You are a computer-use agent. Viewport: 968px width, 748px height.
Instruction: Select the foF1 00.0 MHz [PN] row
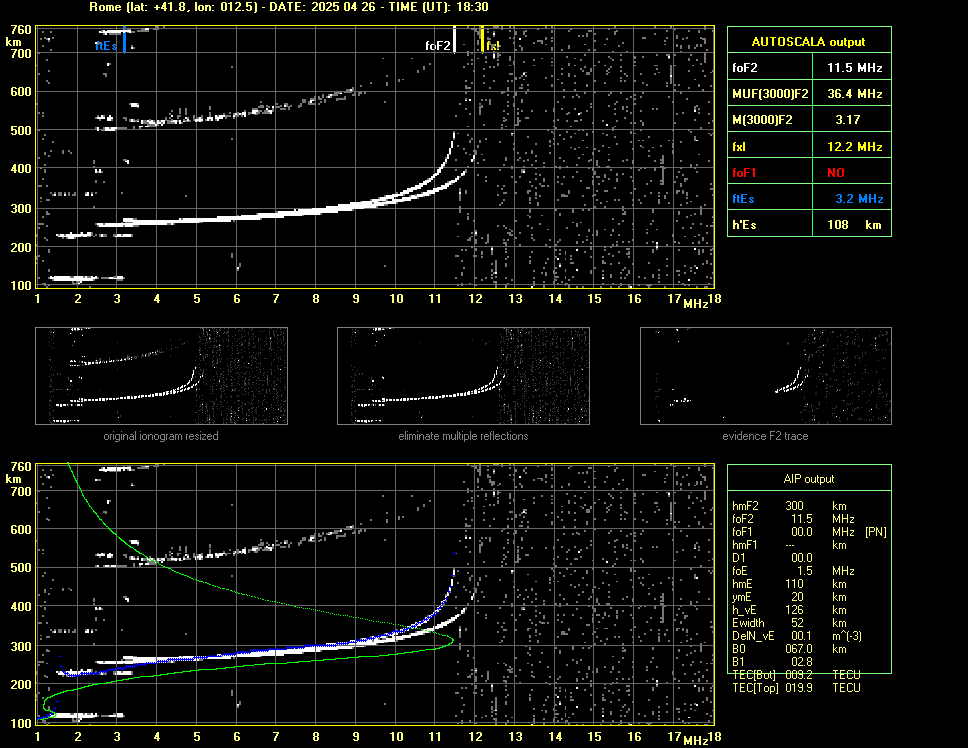tap(809, 531)
